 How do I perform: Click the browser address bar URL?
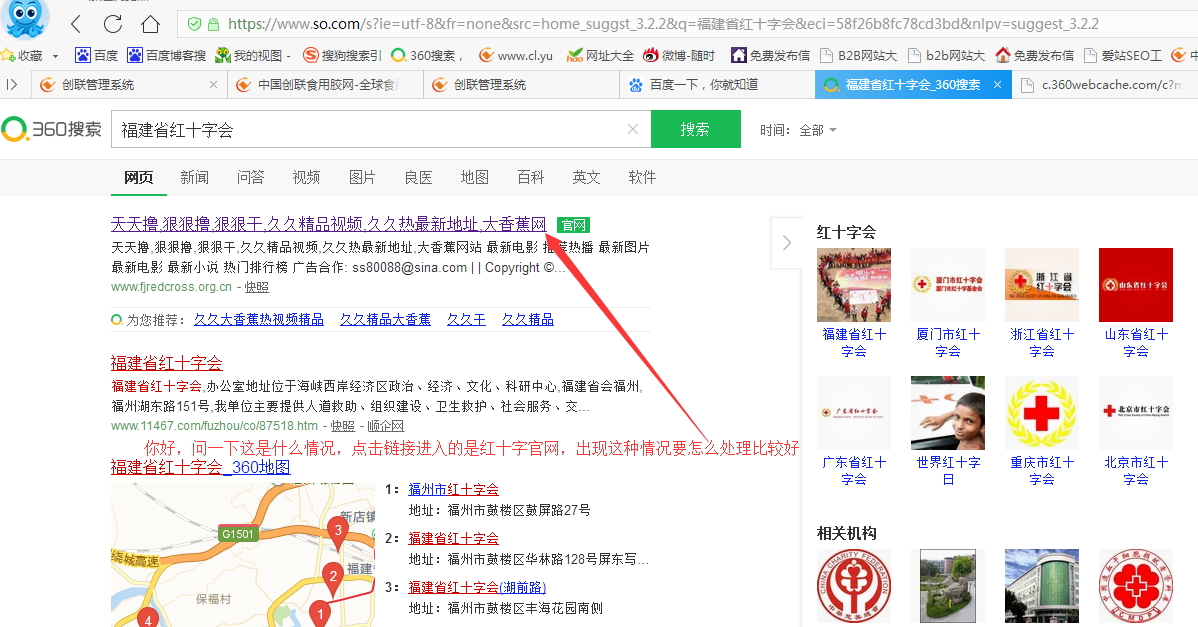click(x=663, y=24)
